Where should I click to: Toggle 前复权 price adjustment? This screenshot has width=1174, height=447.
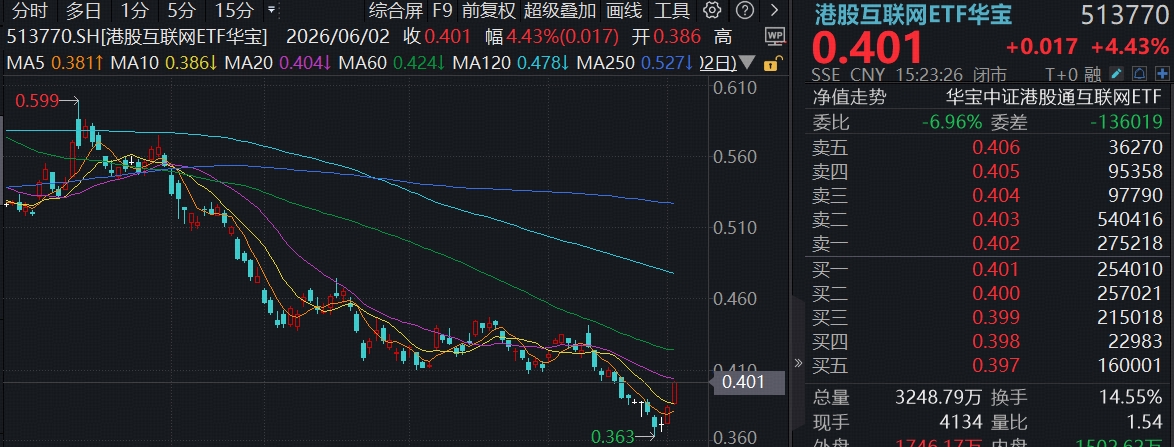coord(489,10)
